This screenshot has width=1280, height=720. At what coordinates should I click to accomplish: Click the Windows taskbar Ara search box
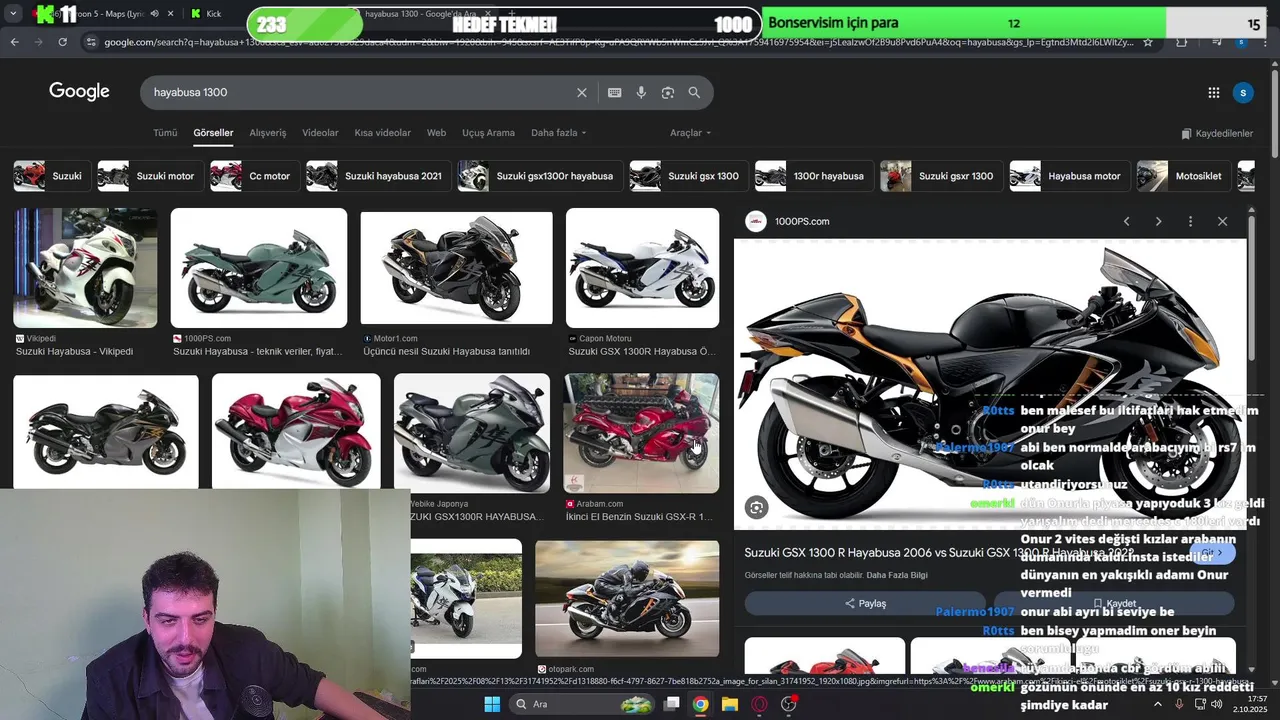pos(584,704)
